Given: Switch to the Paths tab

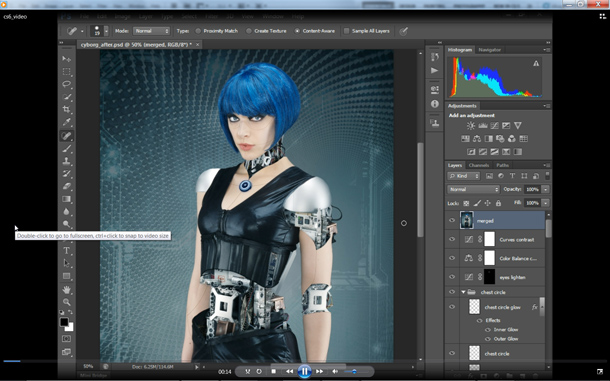Looking at the screenshot, I should tap(502, 165).
